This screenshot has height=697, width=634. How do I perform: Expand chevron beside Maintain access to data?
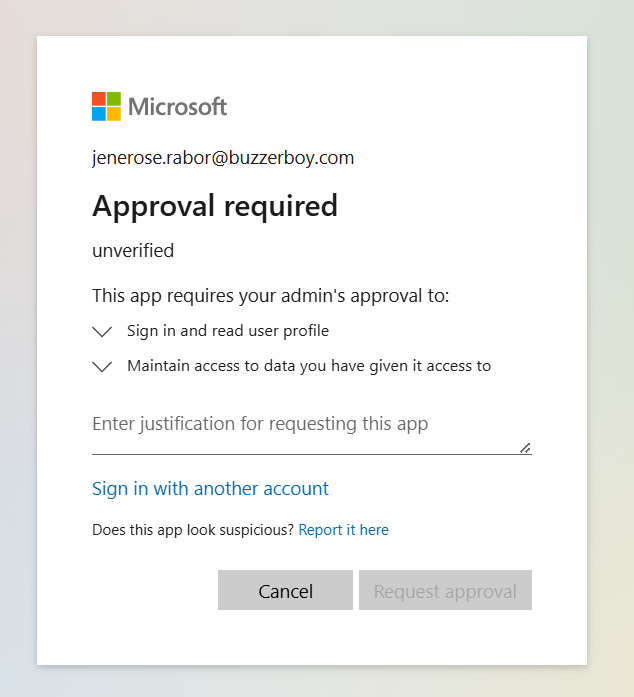(x=102, y=367)
